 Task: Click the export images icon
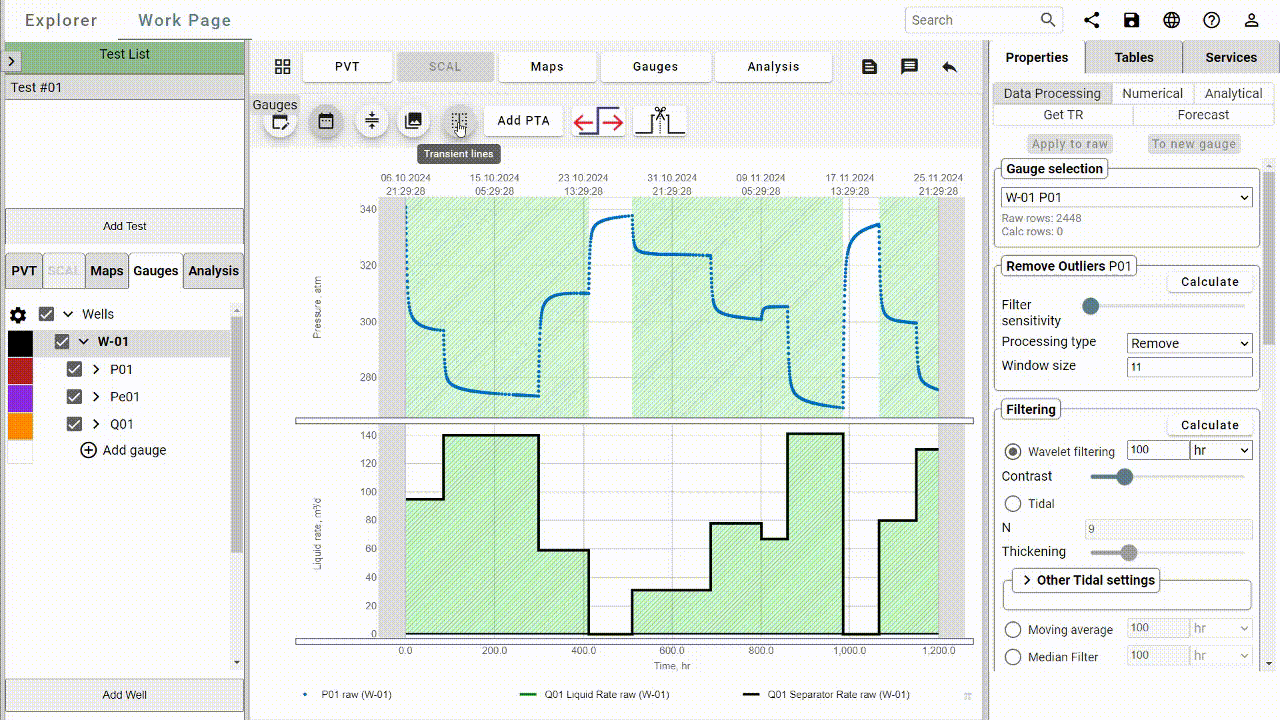pos(413,121)
